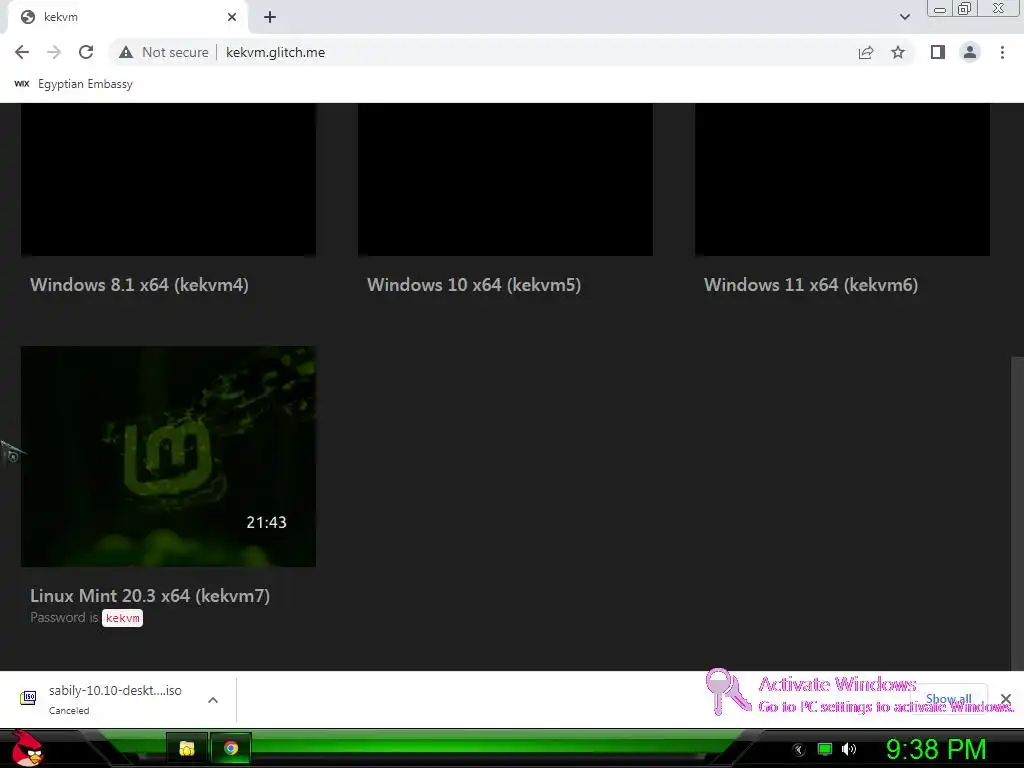Click the address bar URL kekvm.glitch.me
Image resolution: width=1024 pixels, height=768 pixels.
click(276, 52)
